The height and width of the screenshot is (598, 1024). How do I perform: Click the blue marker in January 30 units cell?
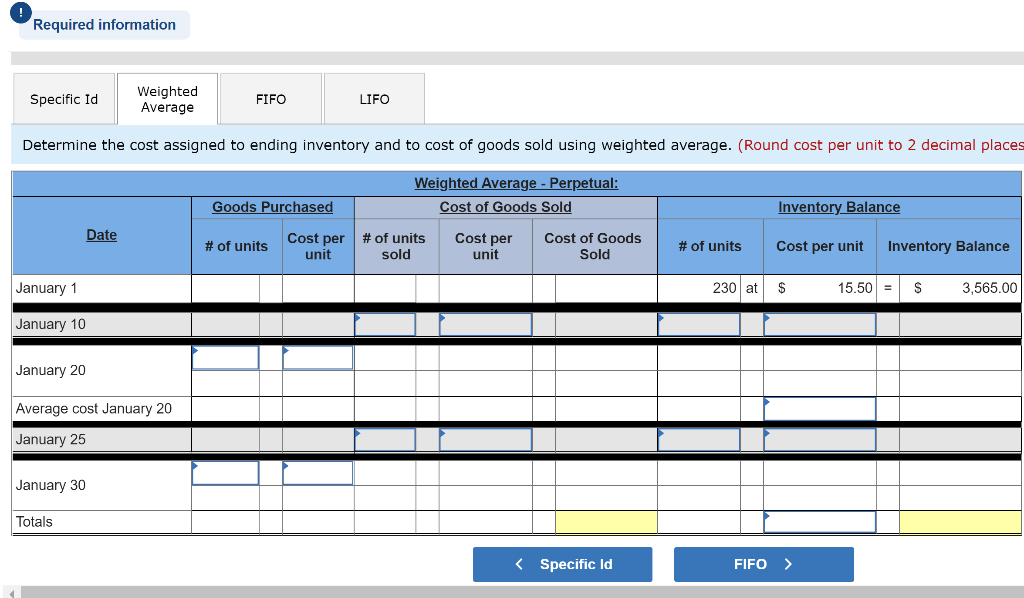[196, 464]
